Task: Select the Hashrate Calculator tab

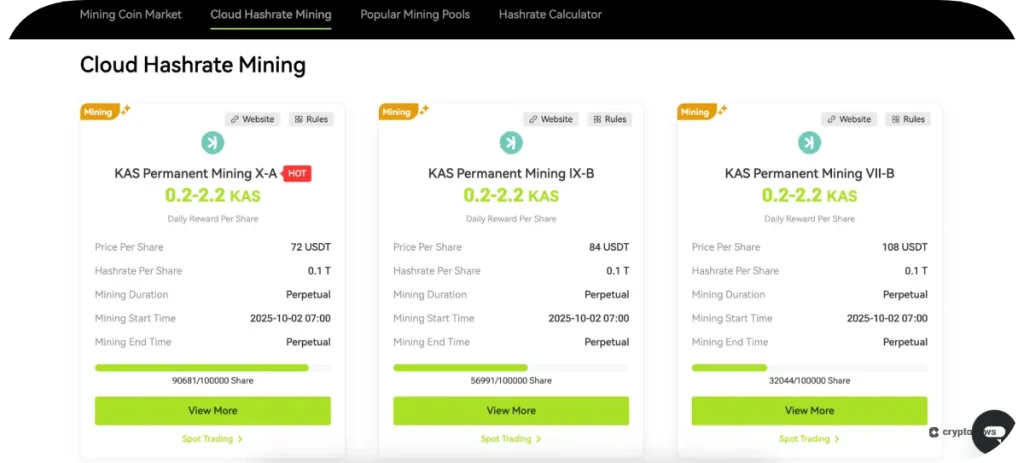Action: (550, 15)
